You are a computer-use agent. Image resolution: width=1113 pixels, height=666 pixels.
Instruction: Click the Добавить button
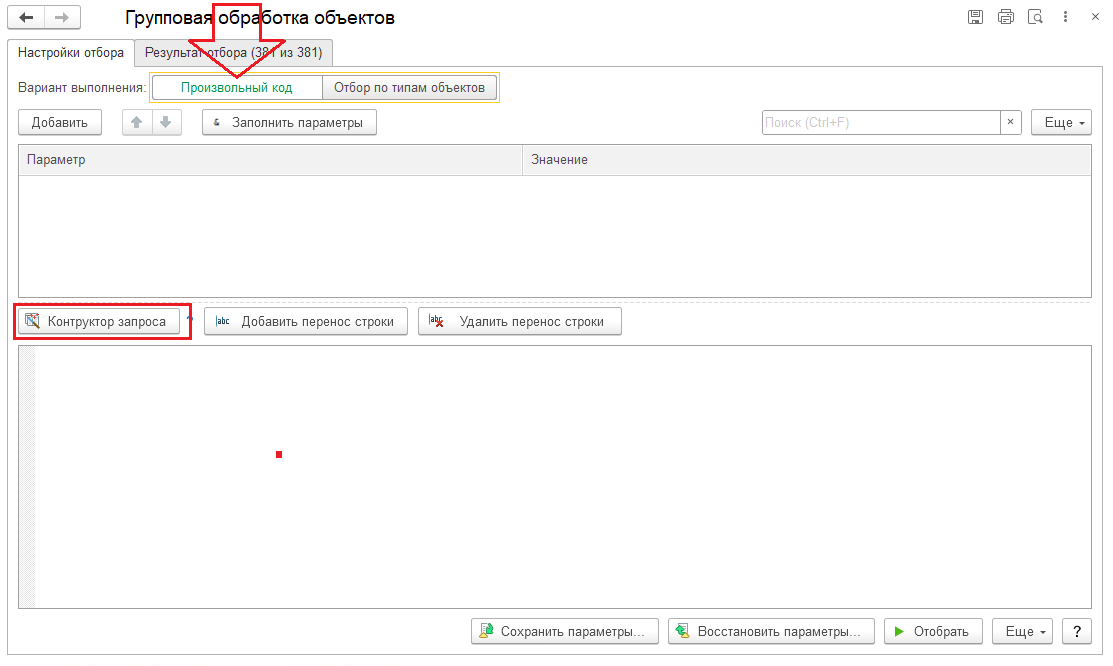60,122
